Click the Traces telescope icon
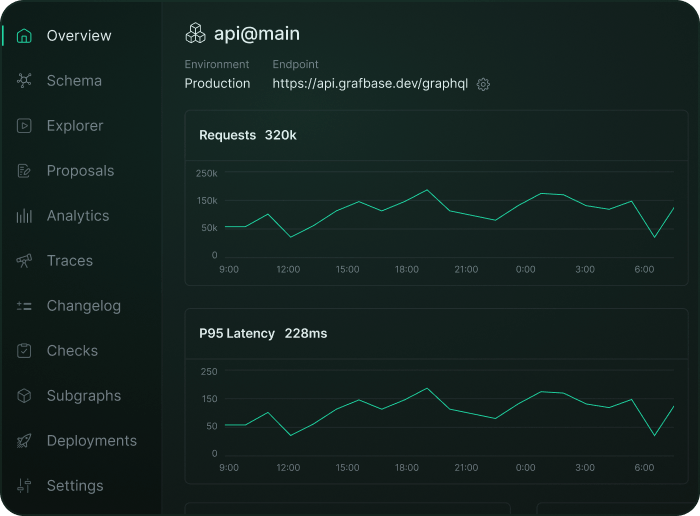 click(24, 261)
